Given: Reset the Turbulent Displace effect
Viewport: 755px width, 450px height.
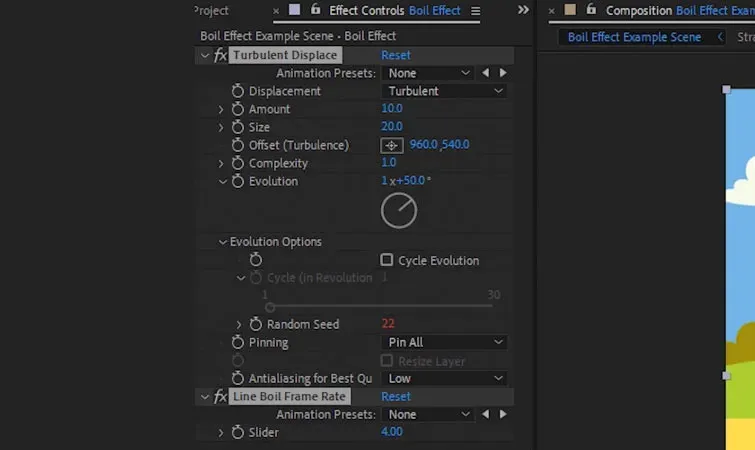Looking at the screenshot, I should coord(396,55).
